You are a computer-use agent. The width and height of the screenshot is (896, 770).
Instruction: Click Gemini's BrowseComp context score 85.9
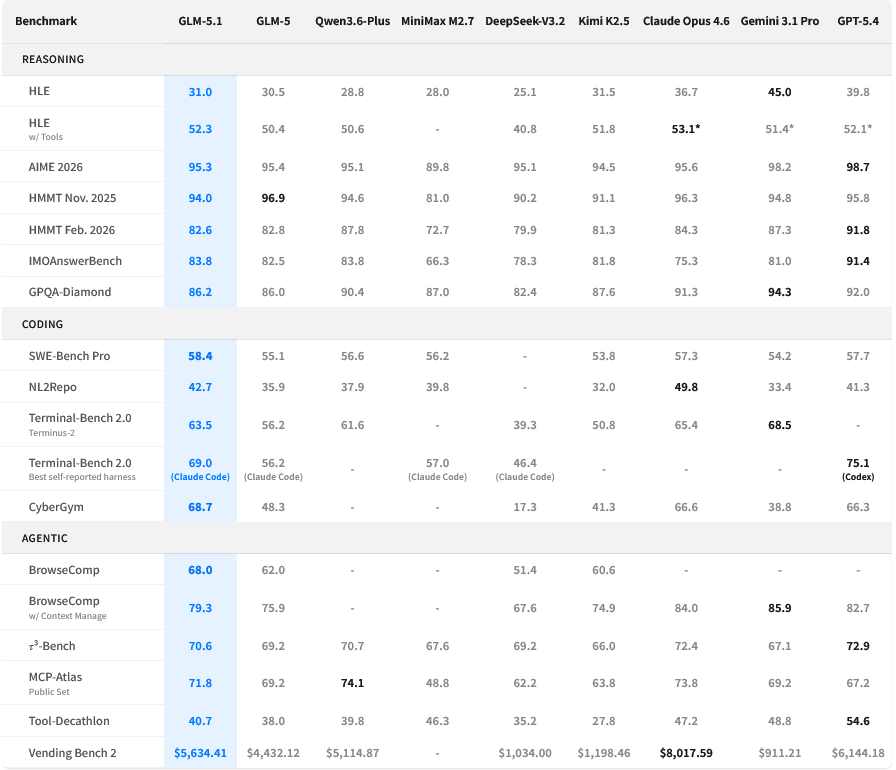pos(779,608)
